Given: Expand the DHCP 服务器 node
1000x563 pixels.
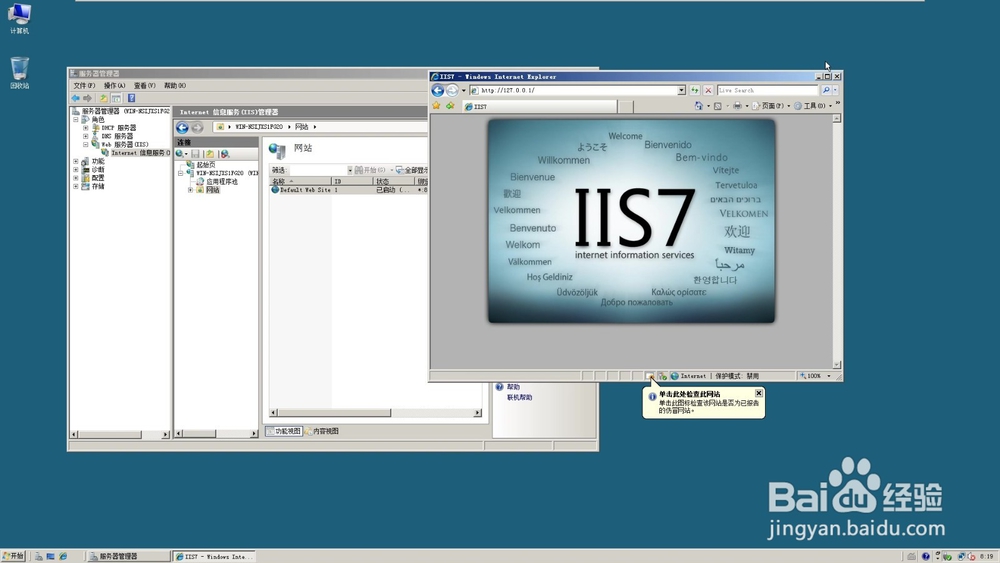Looking at the screenshot, I should 85,128.
